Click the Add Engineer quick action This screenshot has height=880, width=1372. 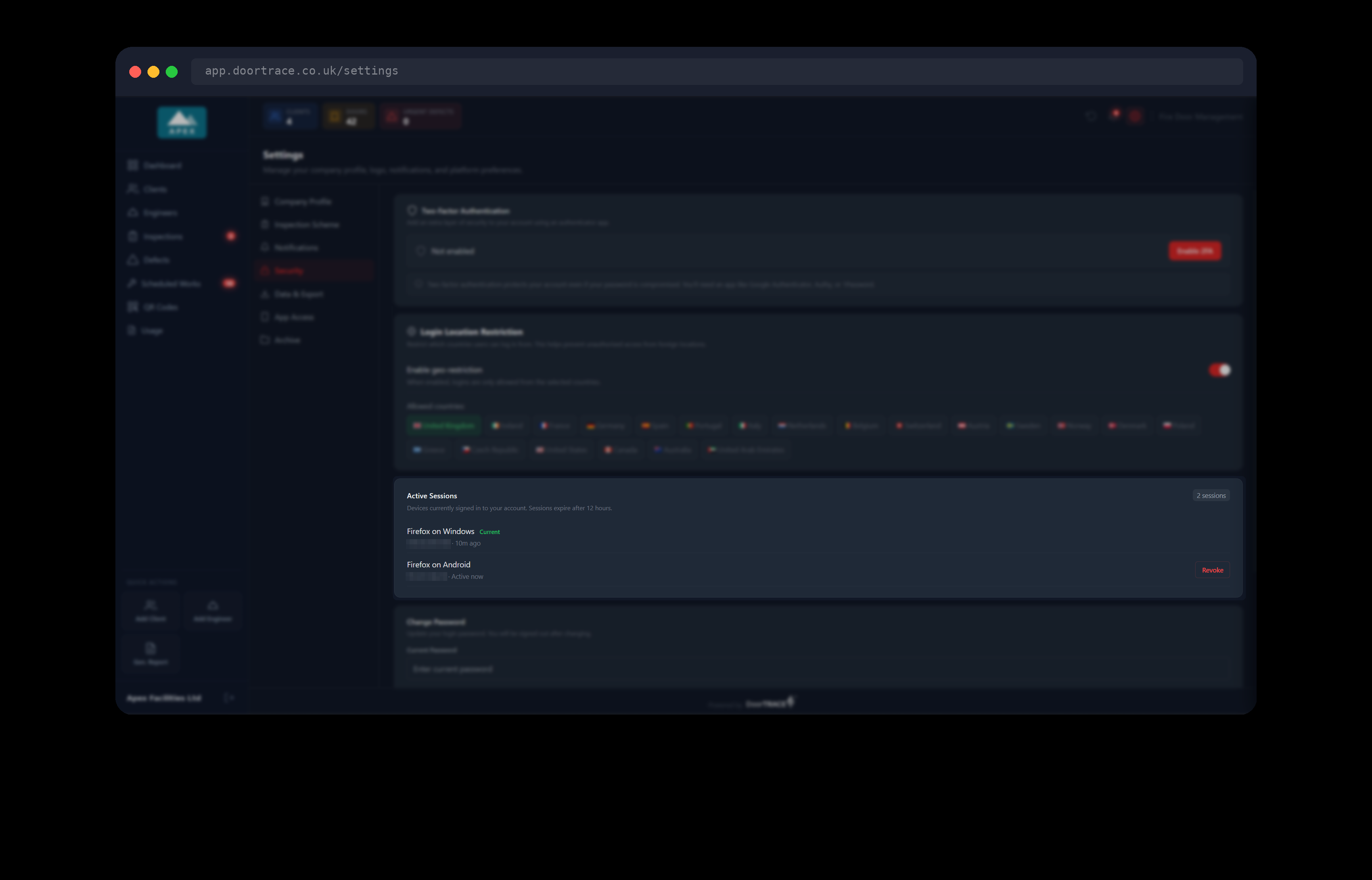[x=213, y=611]
